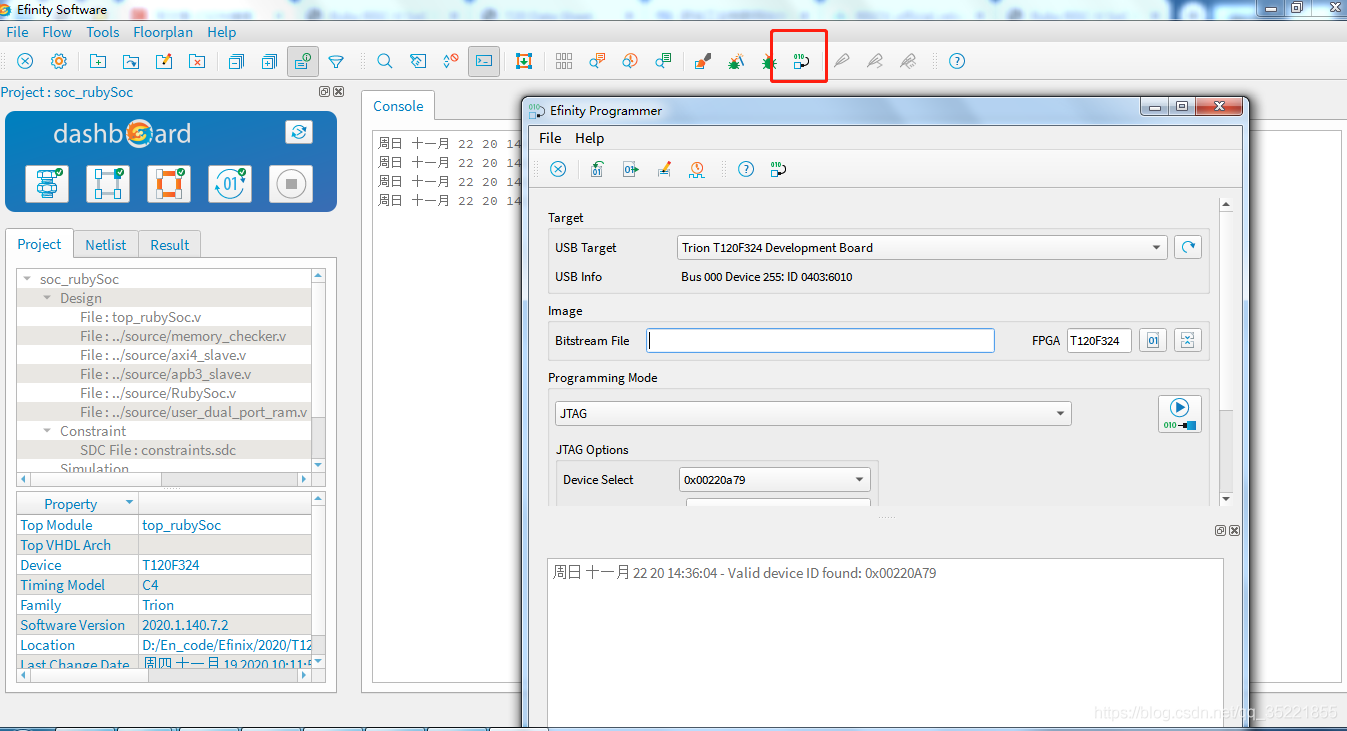This screenshot has height=731, width=1347.
Task: Click the Timing Browser clock toolbar icon
Action: click(x=630, y=61)
